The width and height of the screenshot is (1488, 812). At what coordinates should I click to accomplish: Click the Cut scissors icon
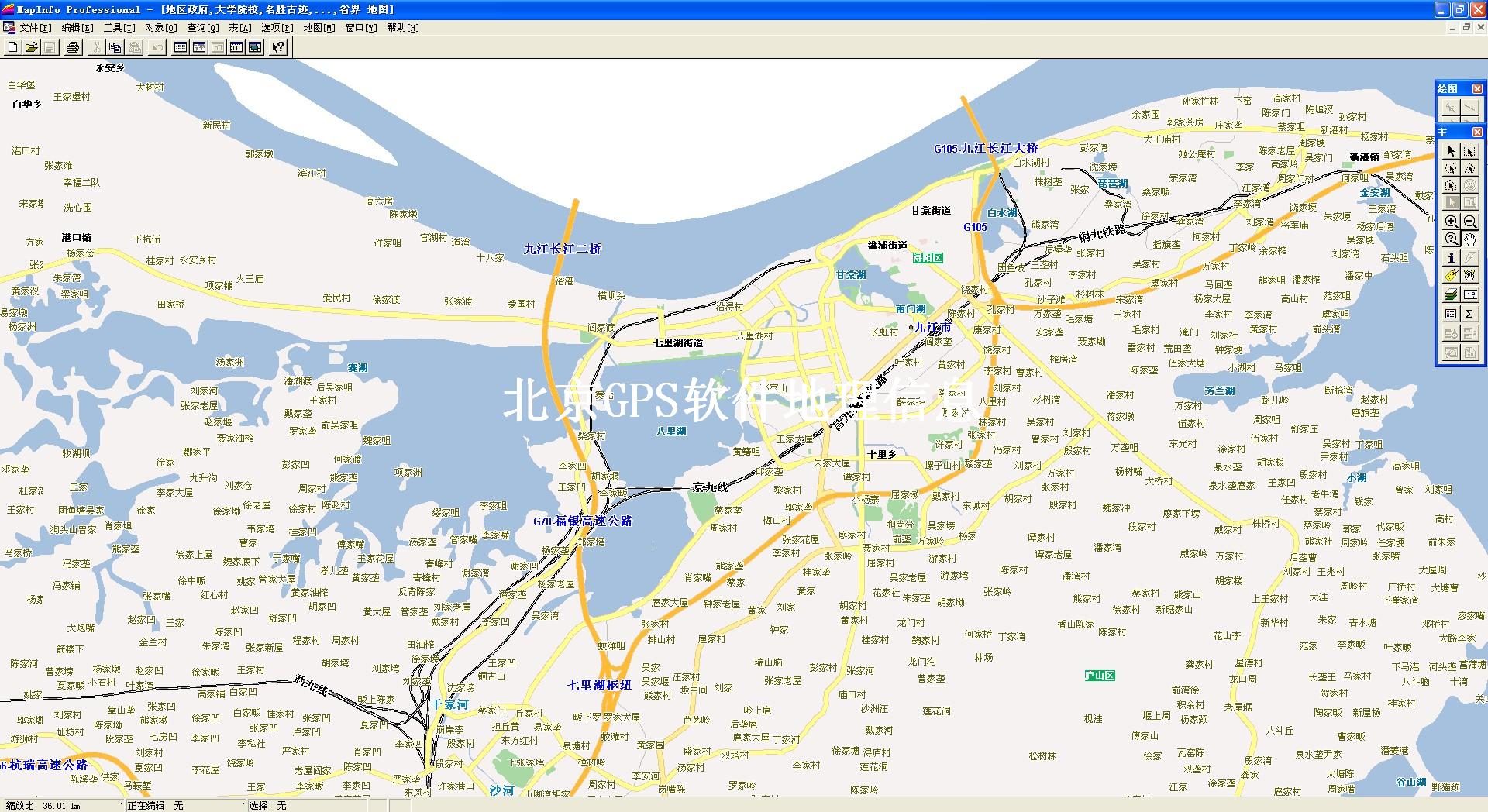click(96, 47)
